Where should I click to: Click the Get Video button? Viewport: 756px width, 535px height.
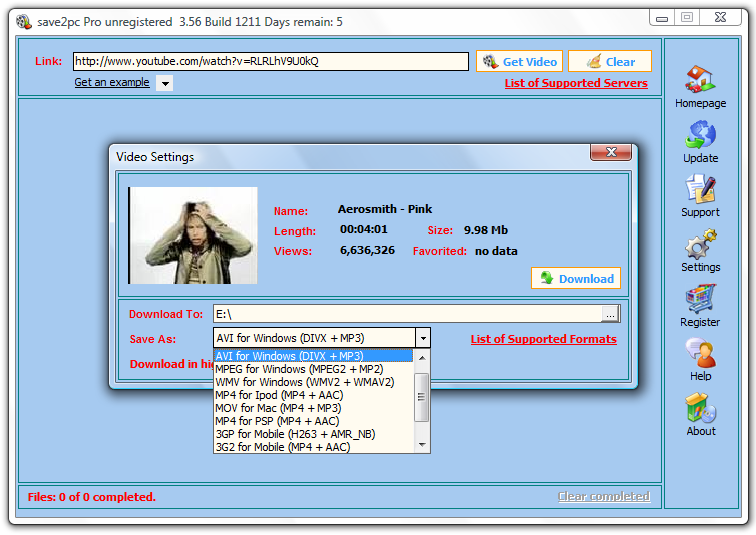(x=519, y=62)
